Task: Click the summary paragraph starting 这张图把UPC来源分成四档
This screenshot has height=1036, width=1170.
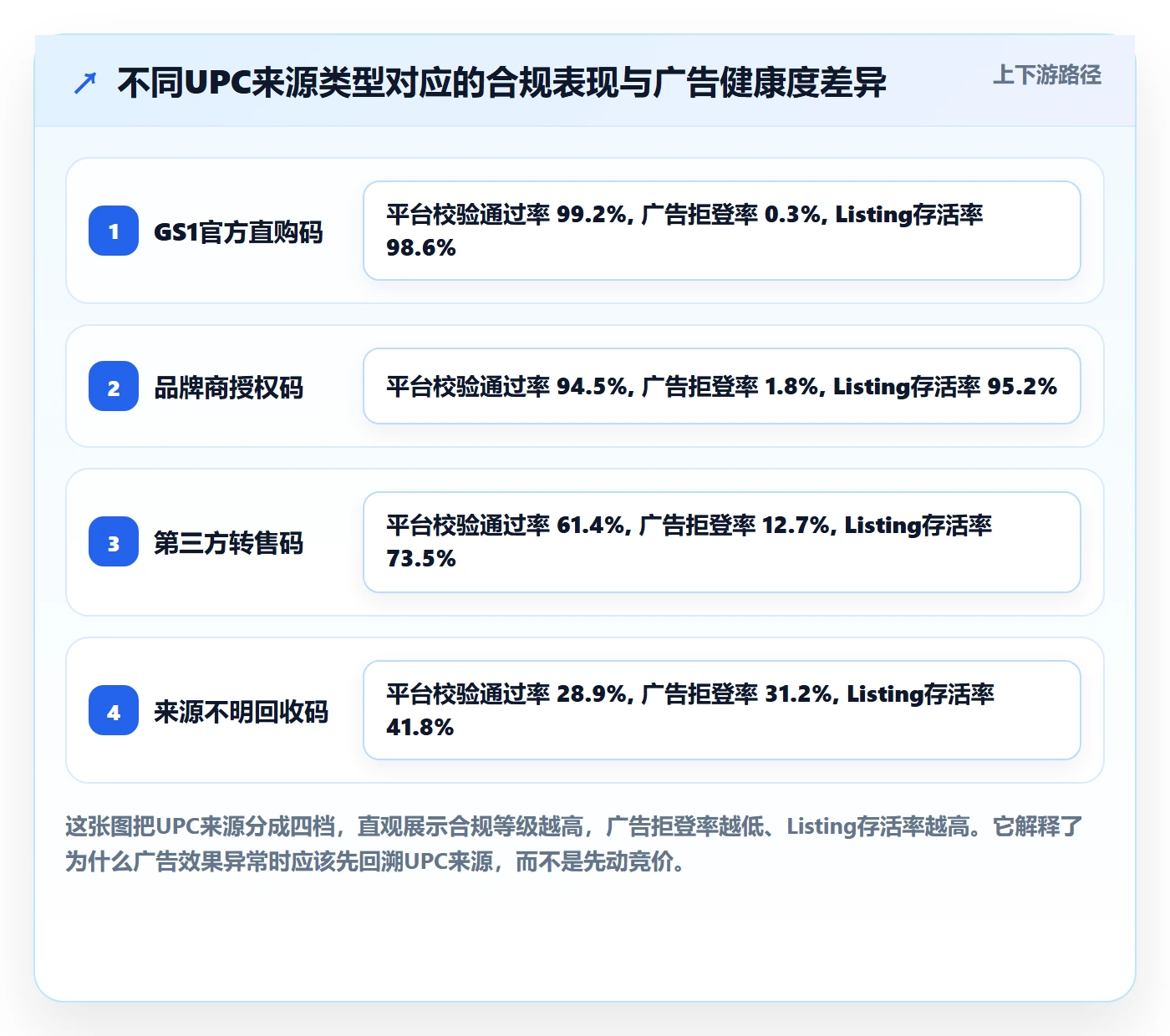Action: point(574,844)
